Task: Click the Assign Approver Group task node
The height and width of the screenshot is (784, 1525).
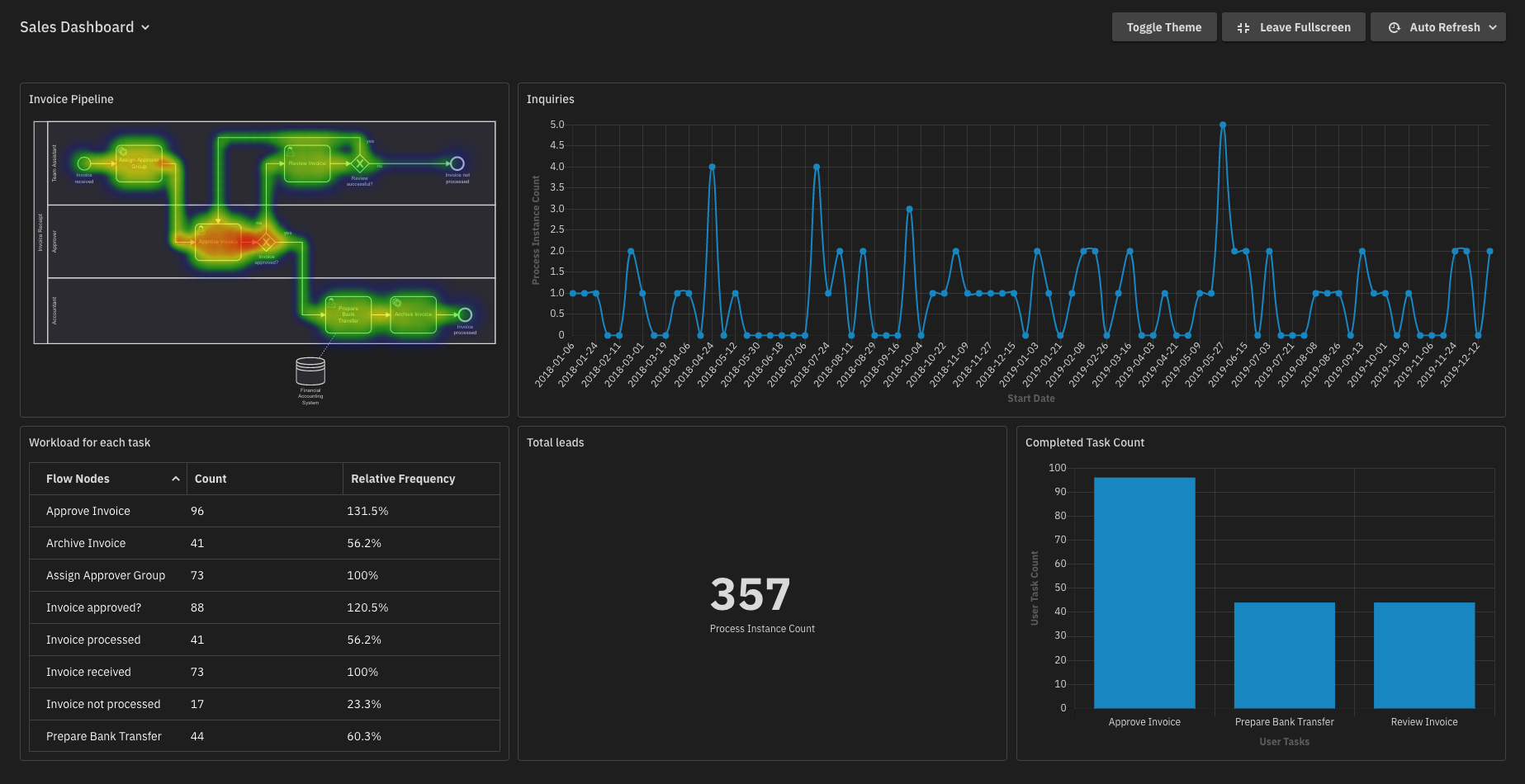Action: [x=139, y=163]
